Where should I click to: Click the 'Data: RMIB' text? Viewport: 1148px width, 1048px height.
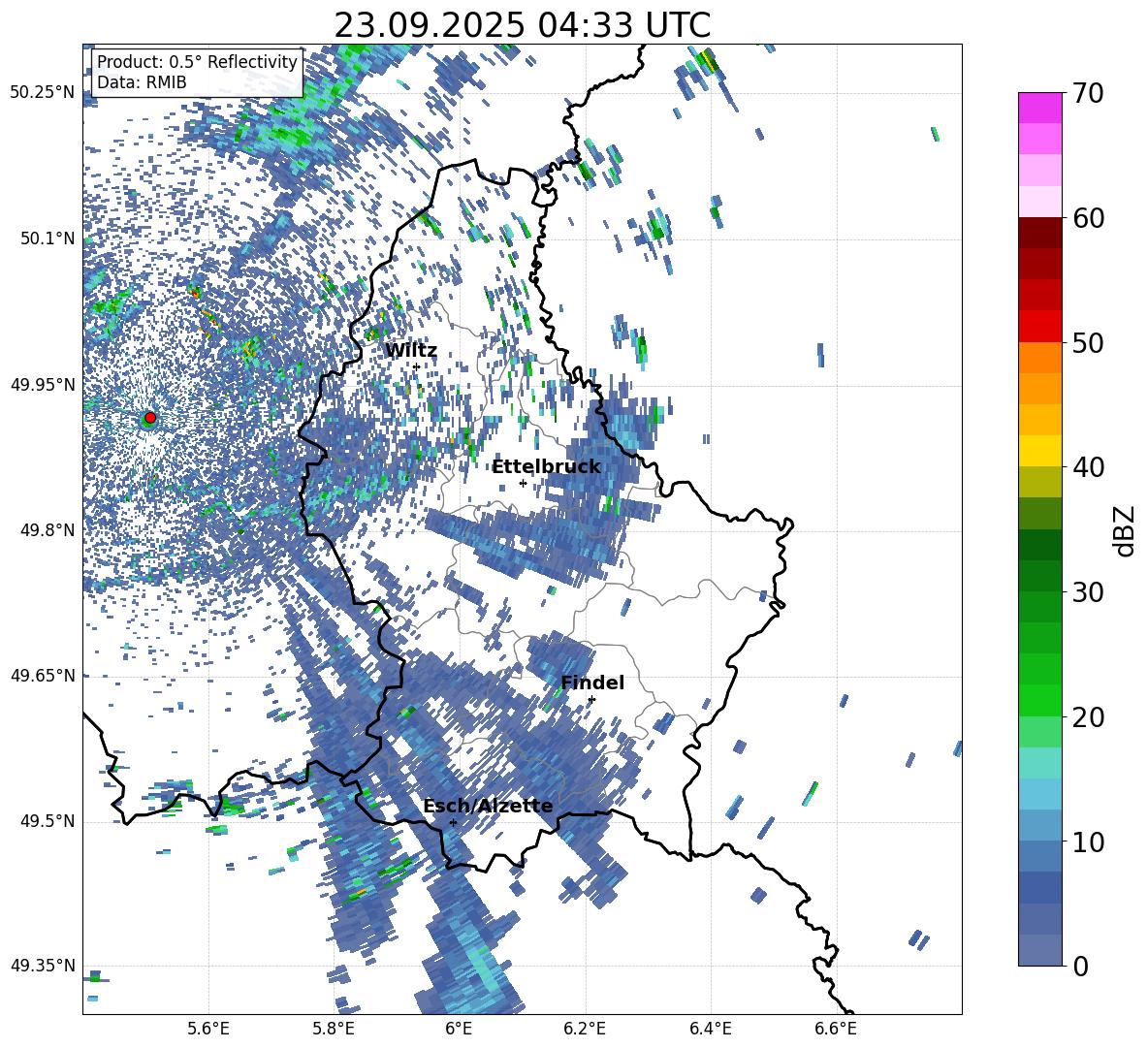pyautogui.click(x=142, y=82)
